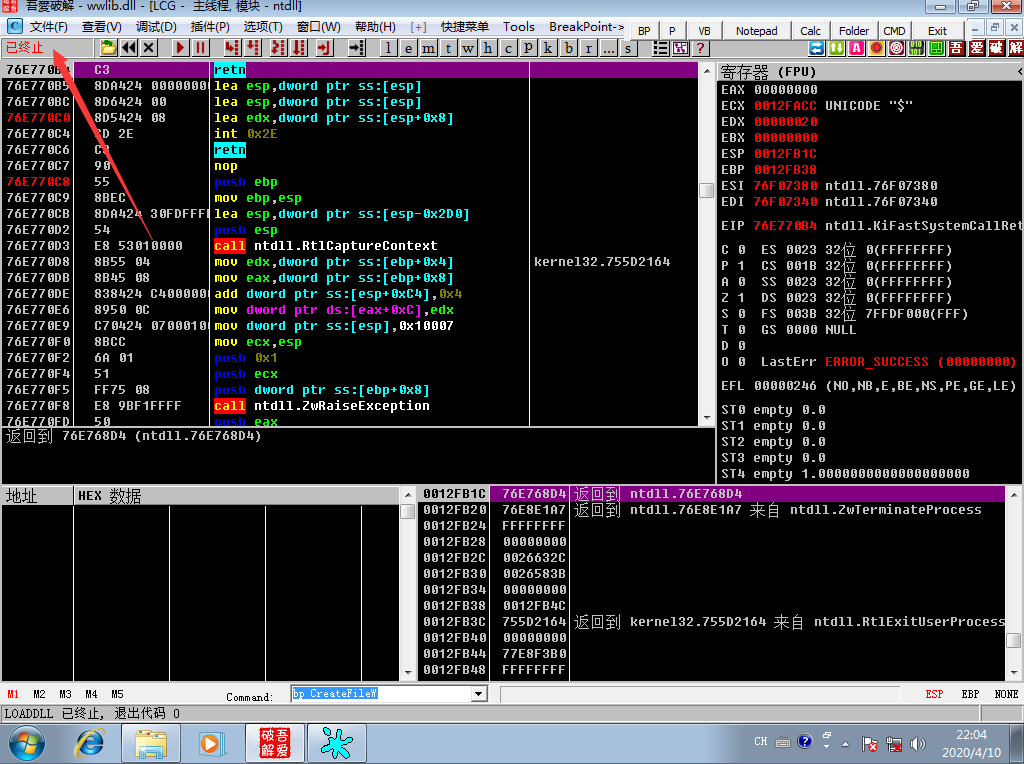
Task: Run the program with the red play icon
Action: point(180,48)
